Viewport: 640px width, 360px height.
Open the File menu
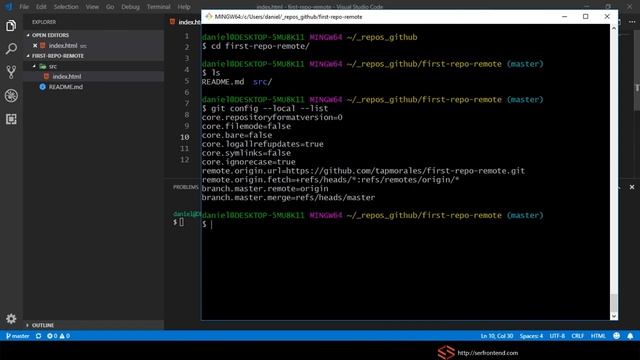pos(24,7)
